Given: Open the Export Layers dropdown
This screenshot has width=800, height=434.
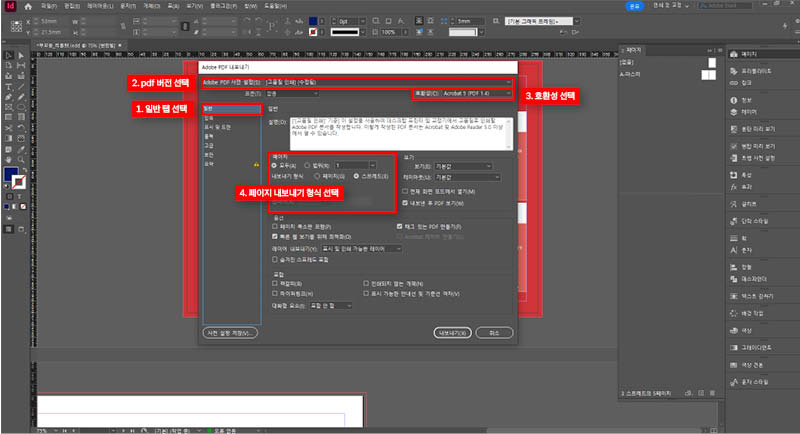Looking at the screenshot, I should click(x=361, y=248).
